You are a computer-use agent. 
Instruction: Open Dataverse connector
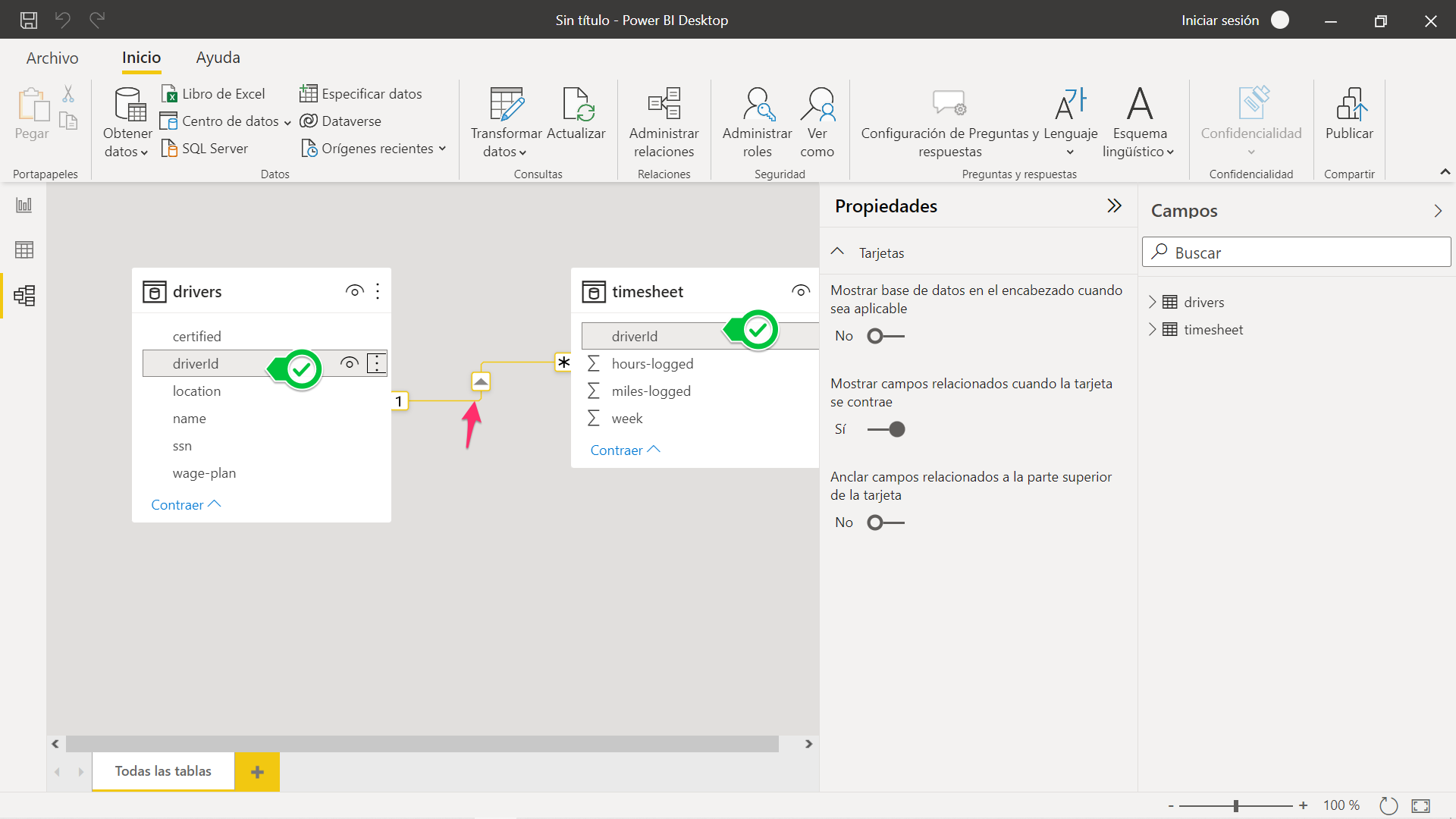tap(340, 121)
